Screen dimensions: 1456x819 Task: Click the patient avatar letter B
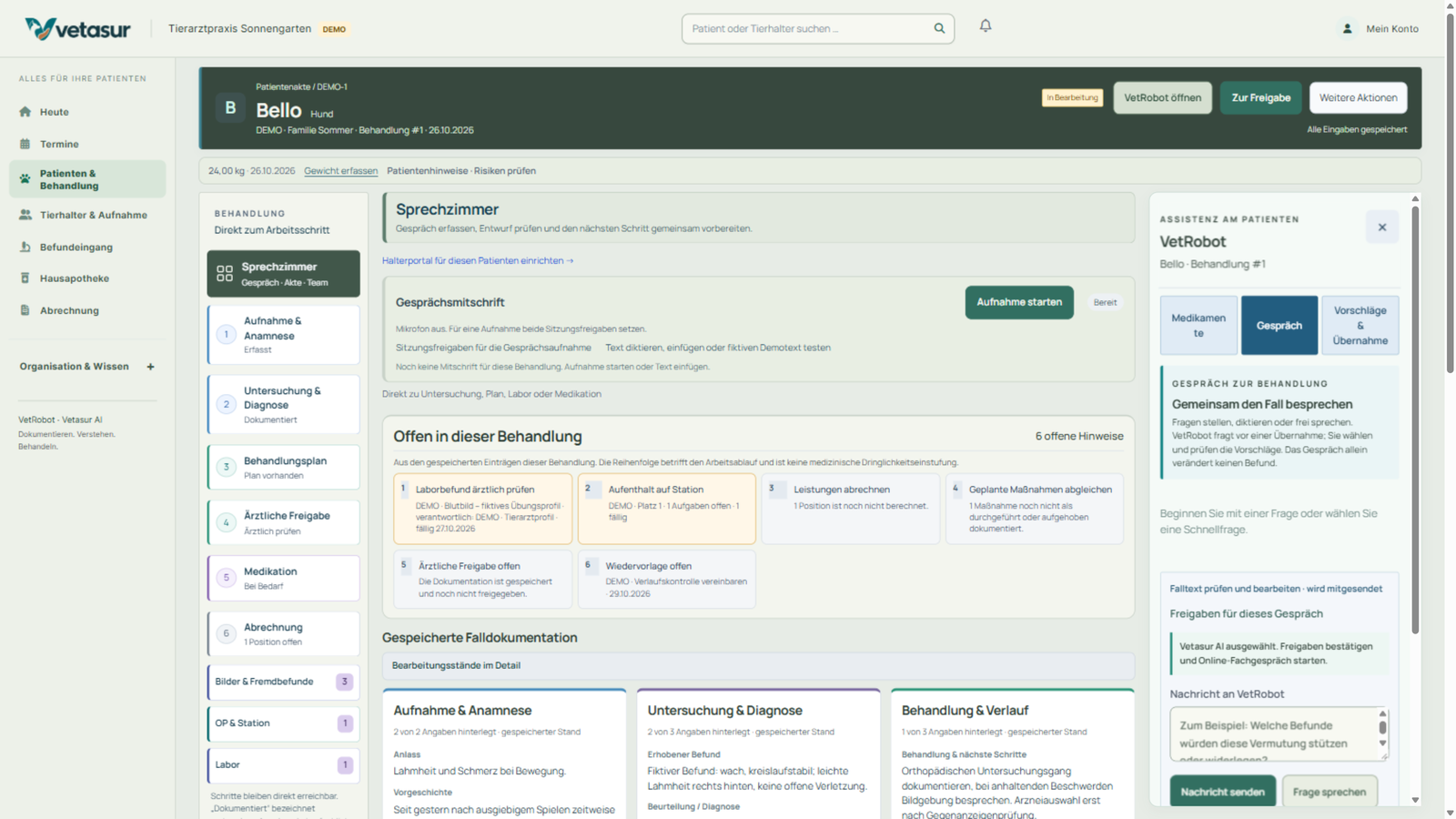tap(230, 108)
